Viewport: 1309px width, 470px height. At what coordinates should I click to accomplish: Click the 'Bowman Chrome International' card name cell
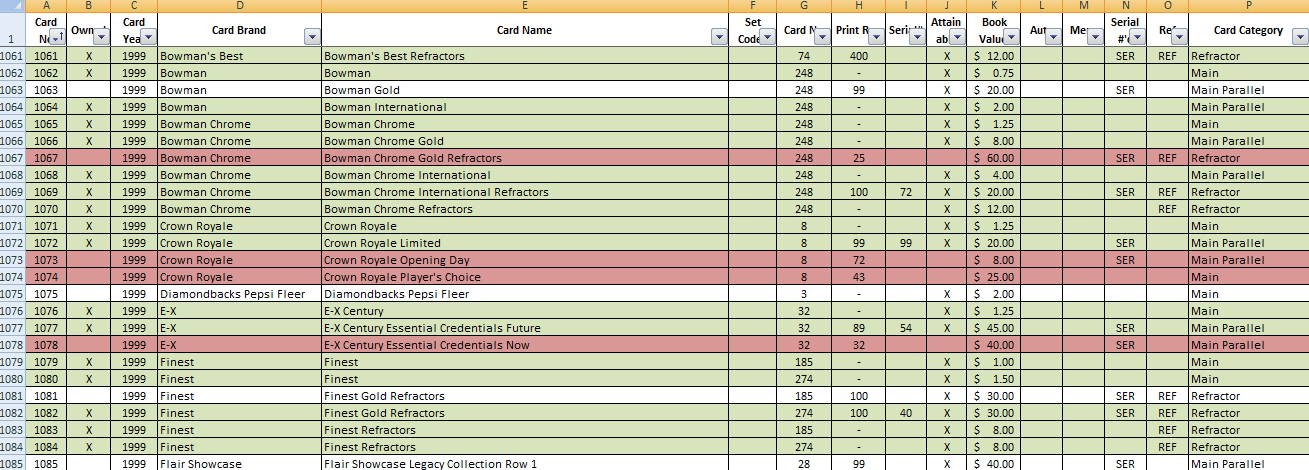525,175
